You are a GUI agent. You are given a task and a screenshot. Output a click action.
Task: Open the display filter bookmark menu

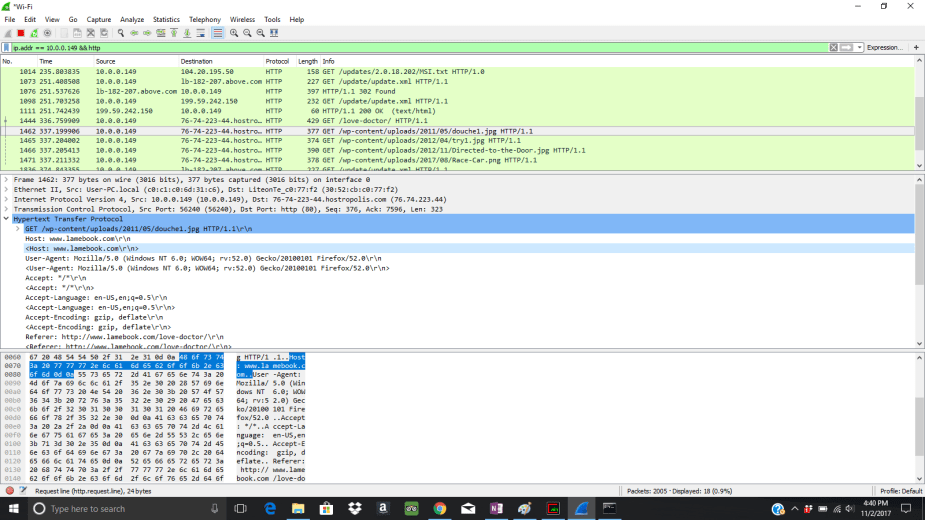point(6,48)
